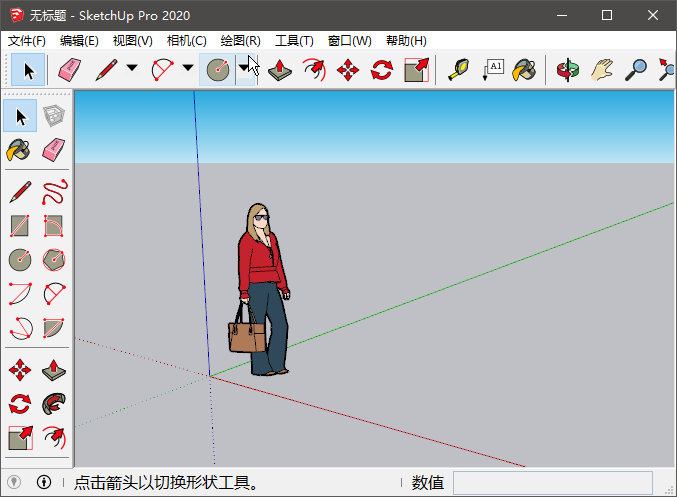The image size is (677, 497).
Task: Open the 窗口(W) menu
Action: coord(349,41)
